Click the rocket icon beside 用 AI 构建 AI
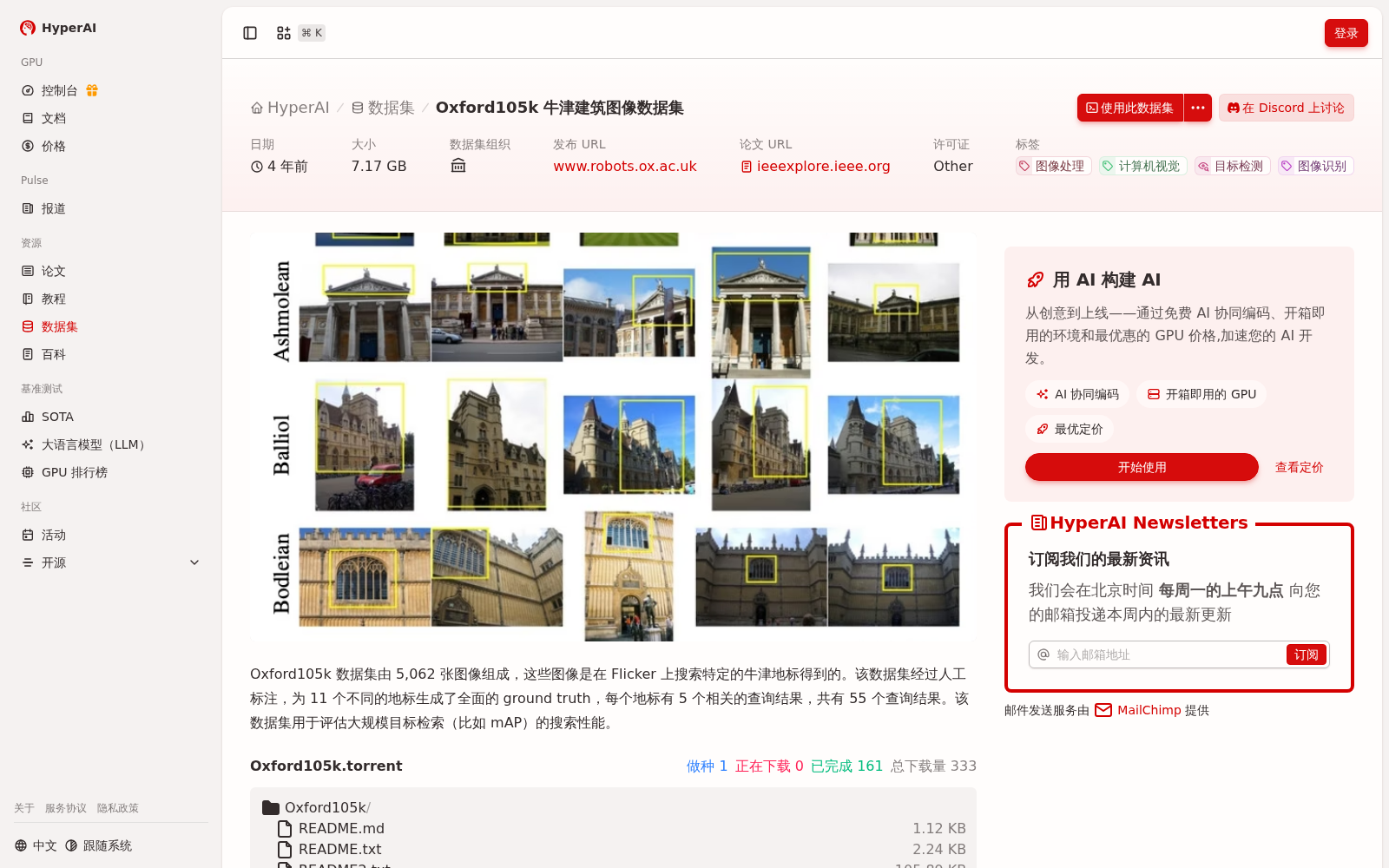This screenshot has width=1389, height=868. (1036, 279)
